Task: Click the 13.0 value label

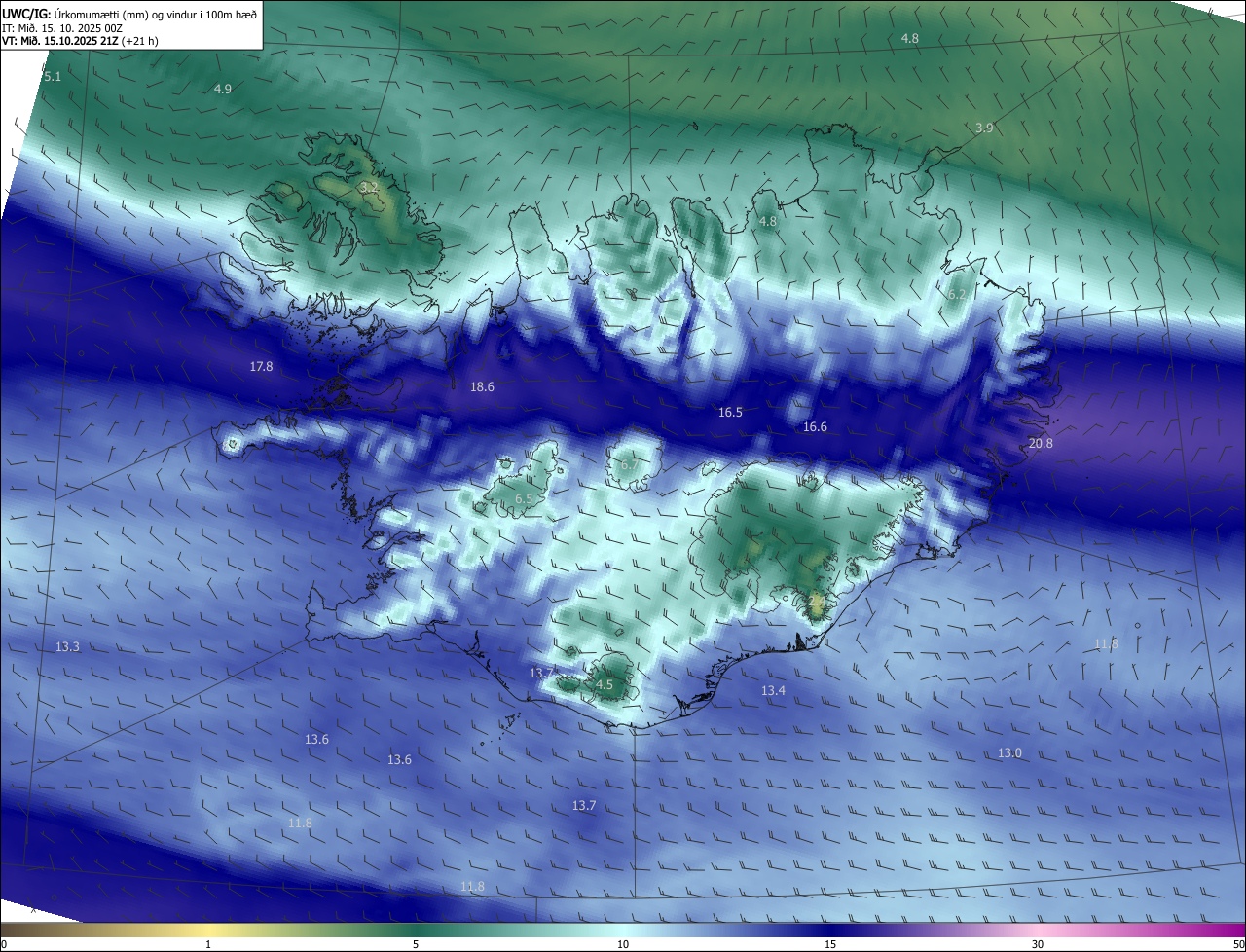Action: point(1009,753)
